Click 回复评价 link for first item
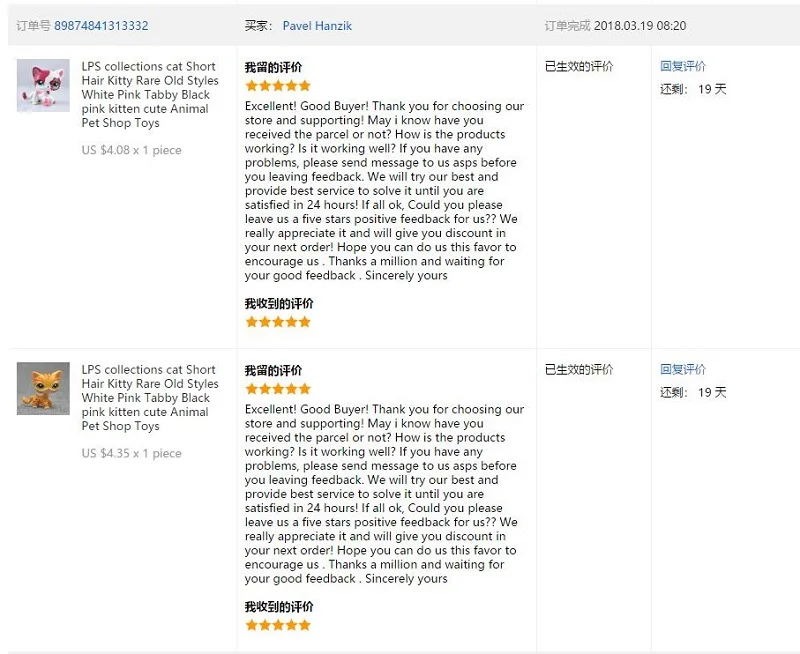Image resolution: width=800 pixels, height=654 pixels. (683, 66)
